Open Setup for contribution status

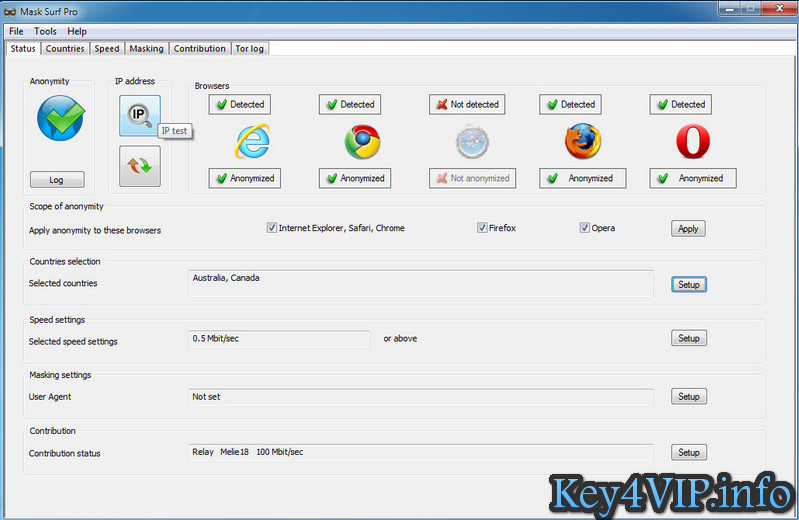pyautogui.click(x=688, y=452)
